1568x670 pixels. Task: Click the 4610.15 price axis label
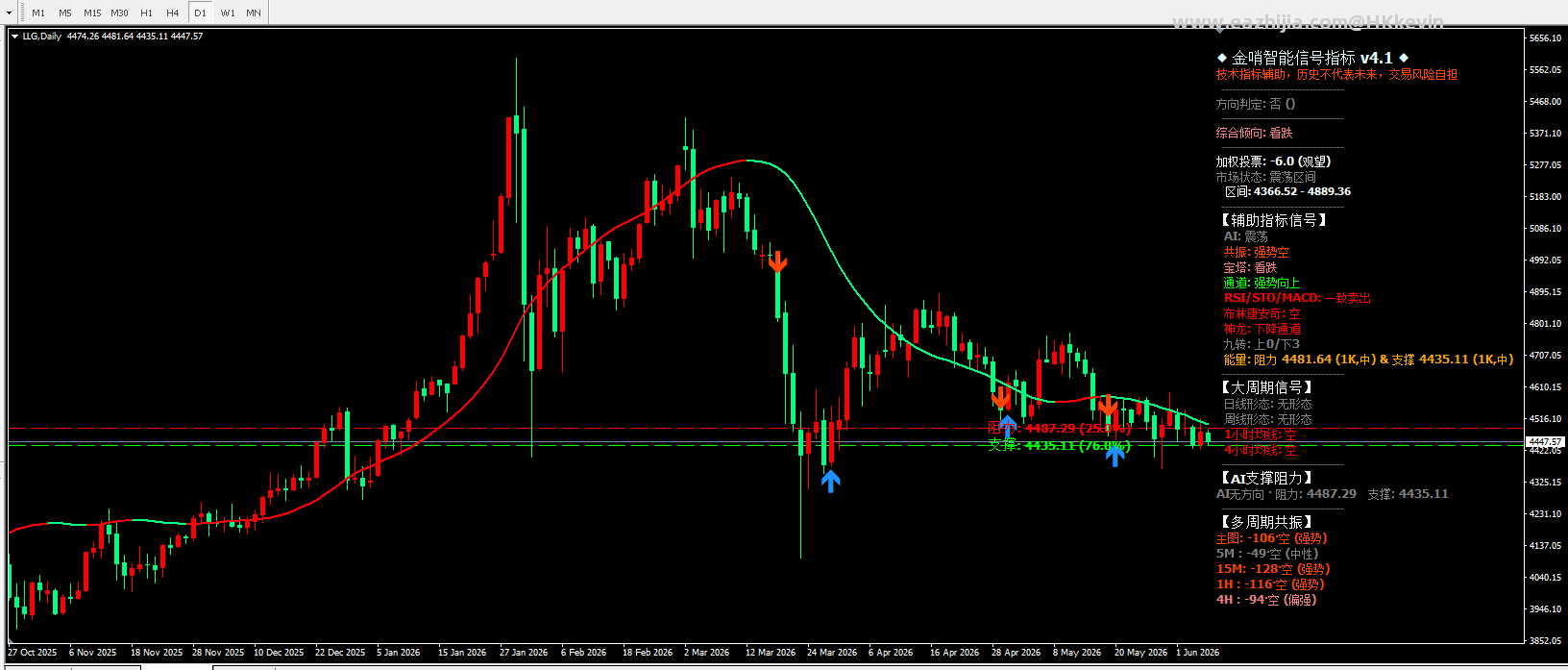[1545, 387]
